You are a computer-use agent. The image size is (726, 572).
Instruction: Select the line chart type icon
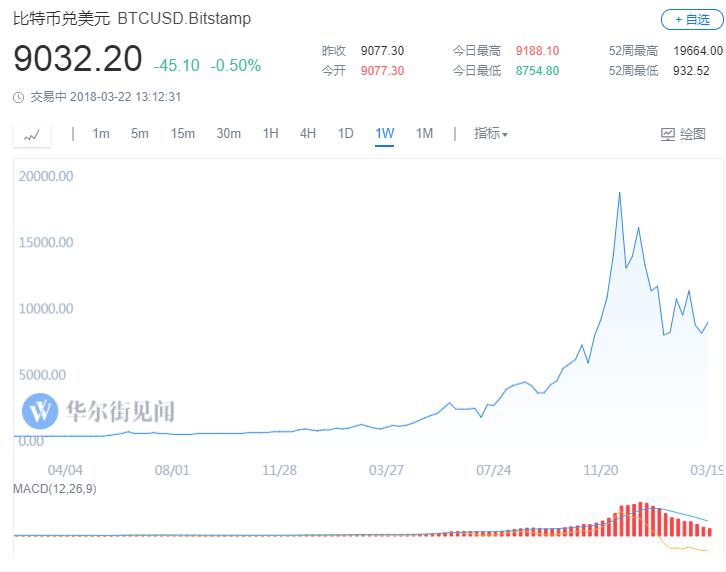pos(31,134)
